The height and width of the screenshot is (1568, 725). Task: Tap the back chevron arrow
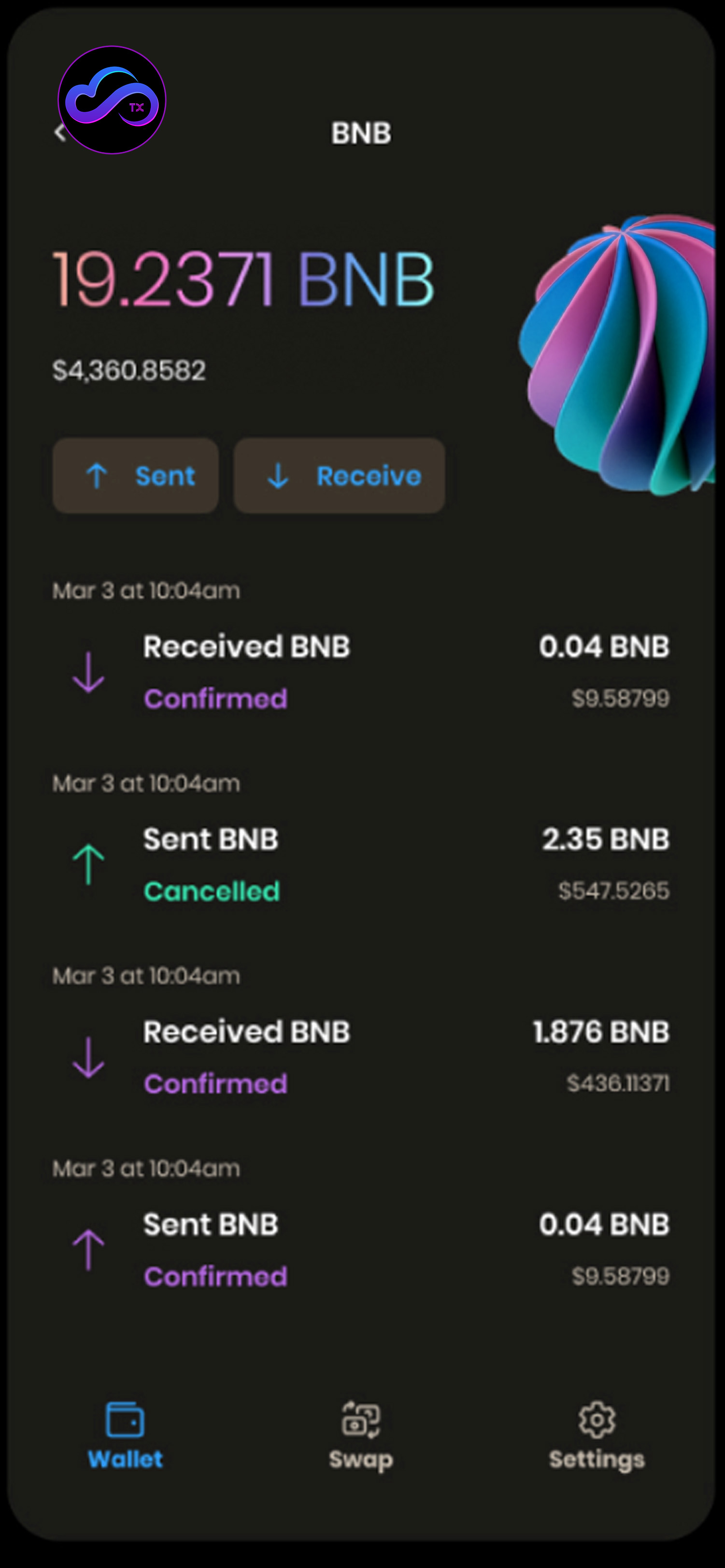[x=59, y=133]
